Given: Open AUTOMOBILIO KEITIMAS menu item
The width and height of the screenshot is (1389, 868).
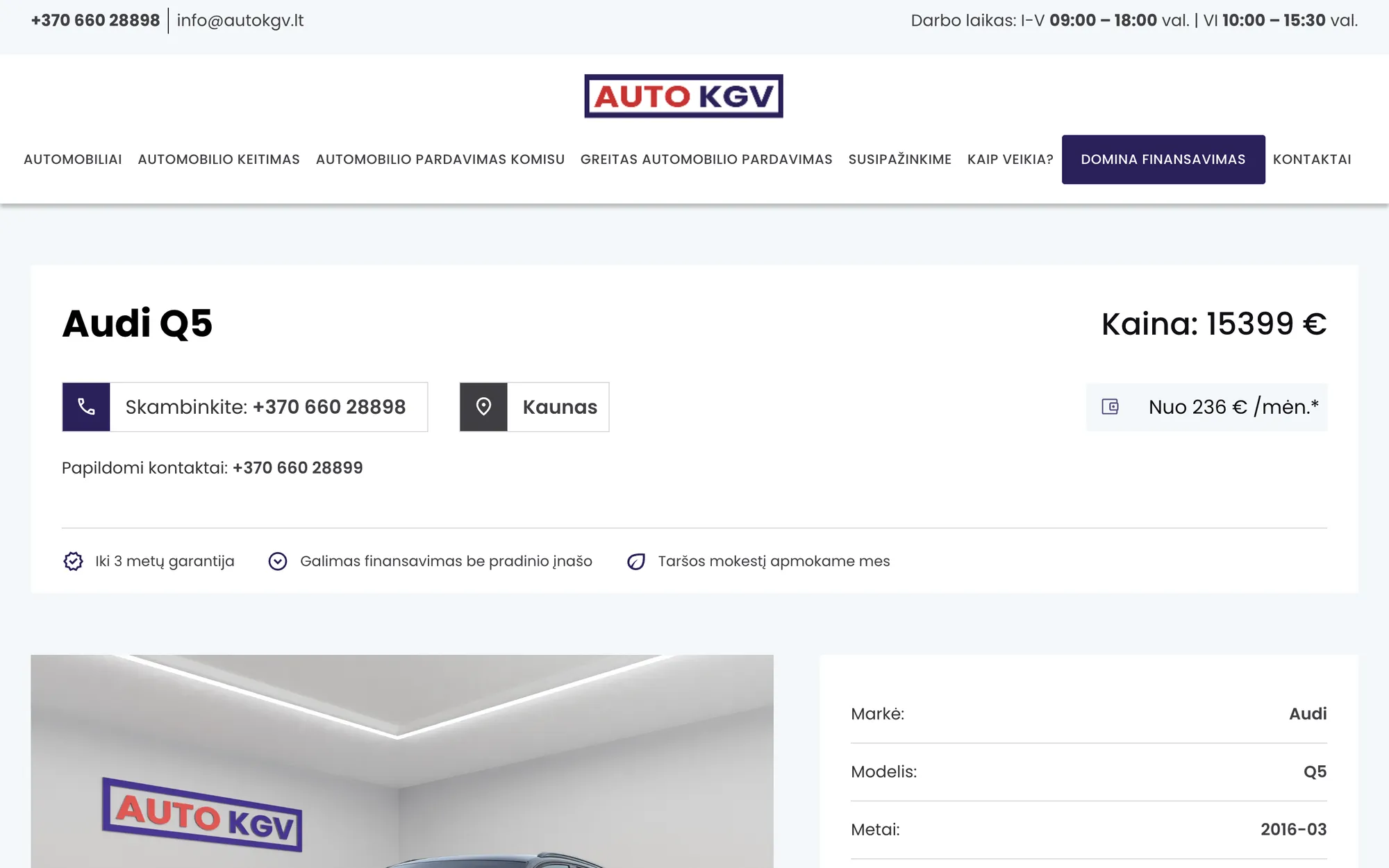Looking at the screenshot, I should [219, 159].
